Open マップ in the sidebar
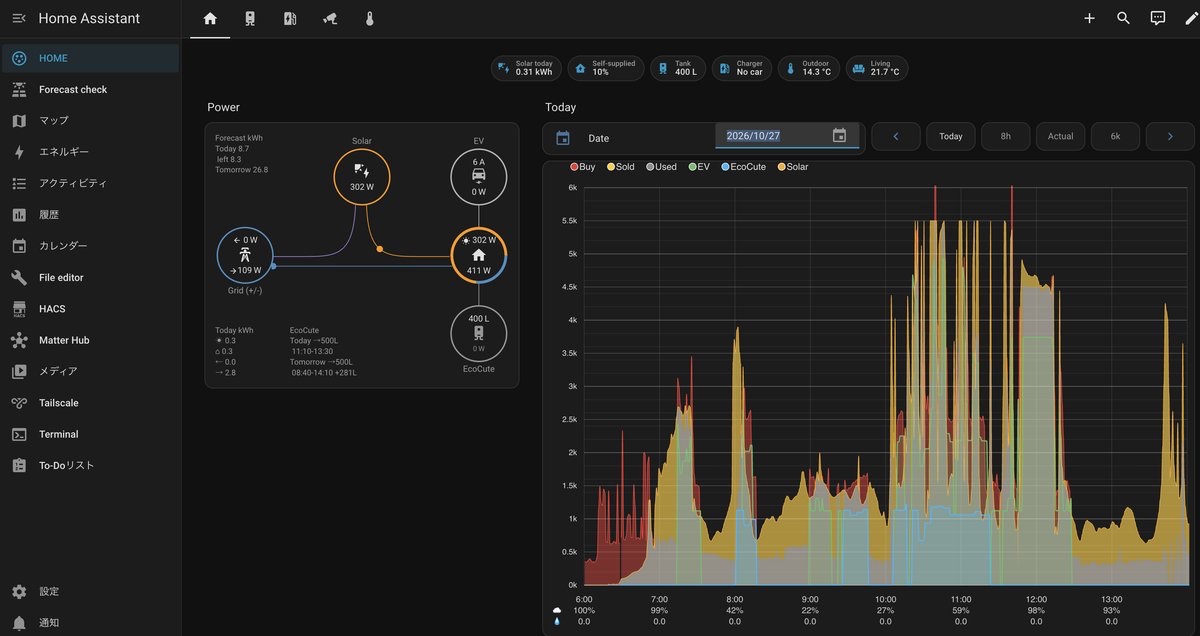 coord(91,121)
